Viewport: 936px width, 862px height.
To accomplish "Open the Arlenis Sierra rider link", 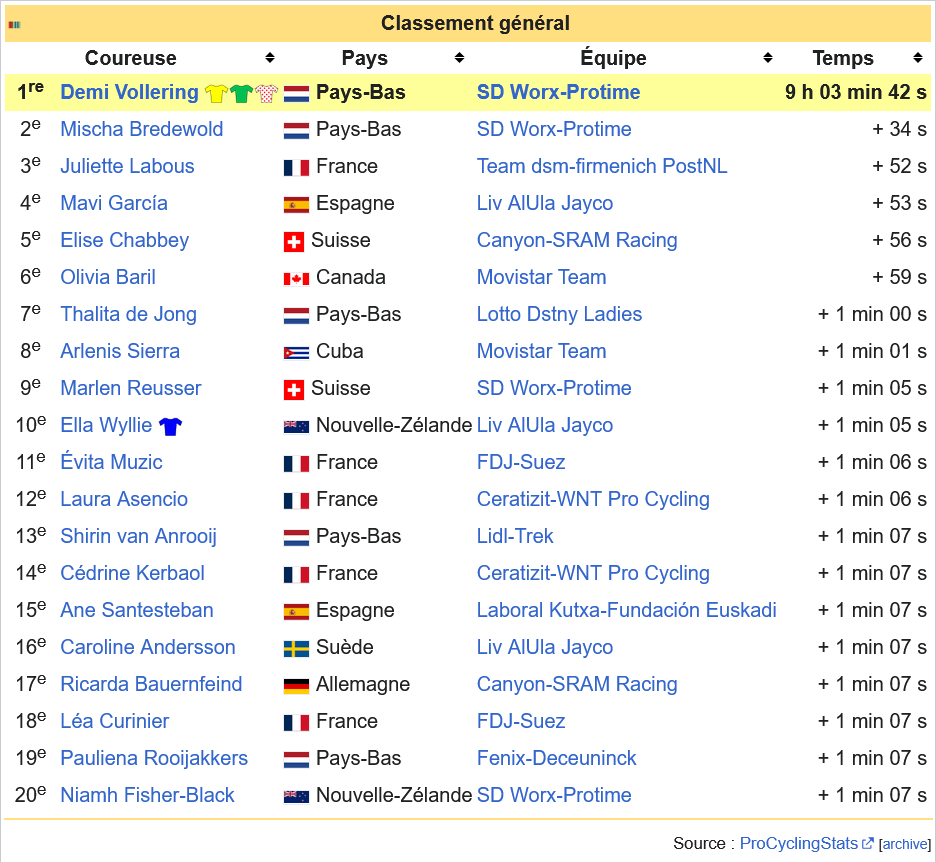I will (x=120, y=351).
